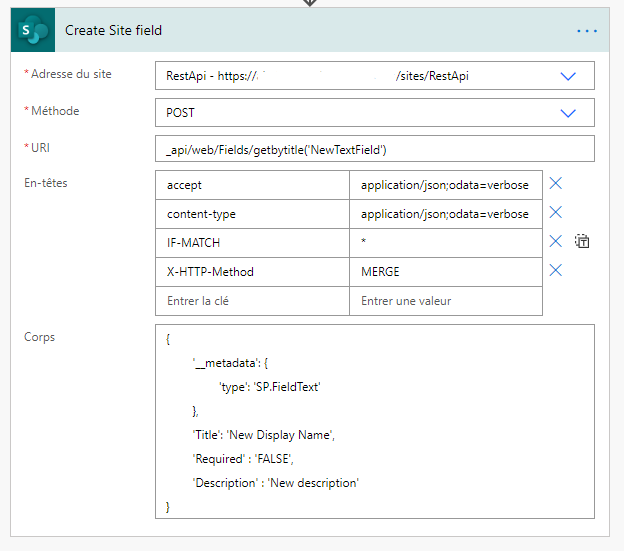Switch headers to text mode icon
Viewport: 624px width, 551px height.
[582, 241]
